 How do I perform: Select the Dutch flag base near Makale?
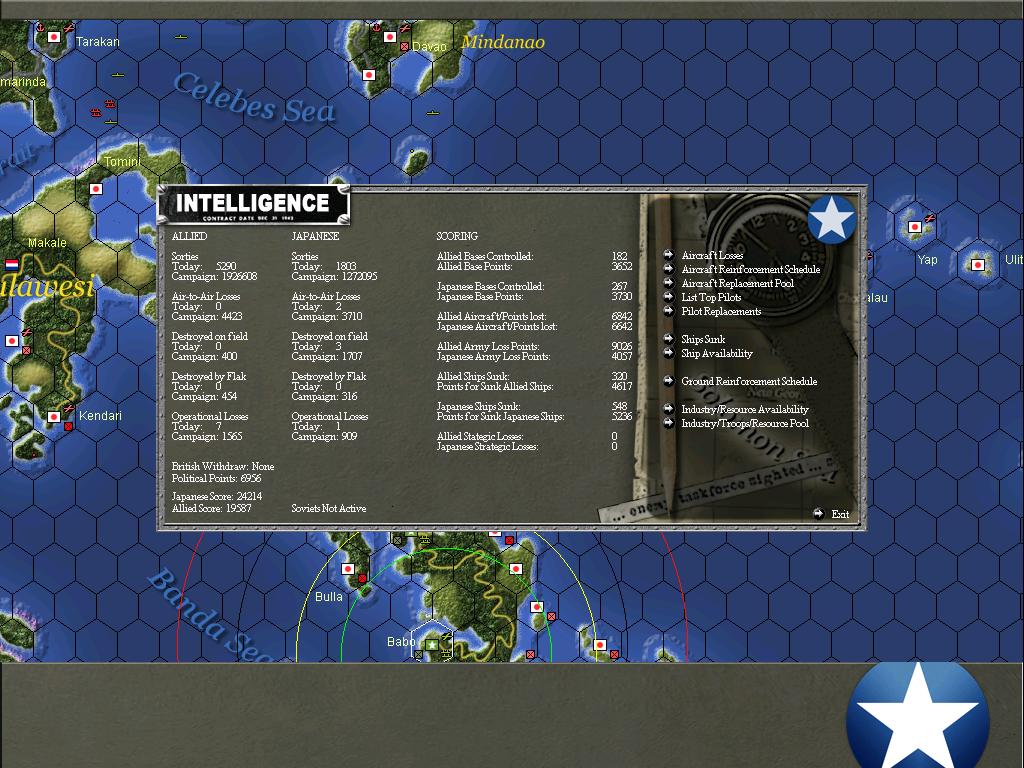tap(12, 264)
